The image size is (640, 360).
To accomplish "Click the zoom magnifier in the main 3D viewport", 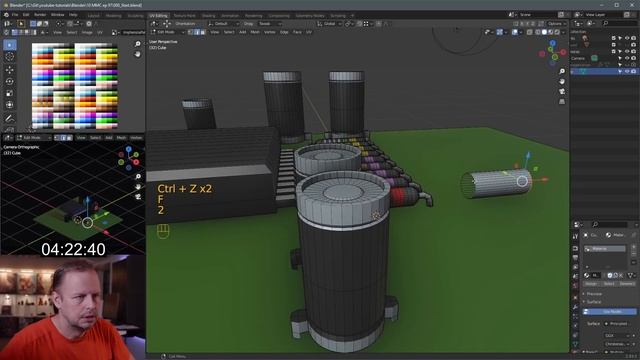I will point(562,71).
